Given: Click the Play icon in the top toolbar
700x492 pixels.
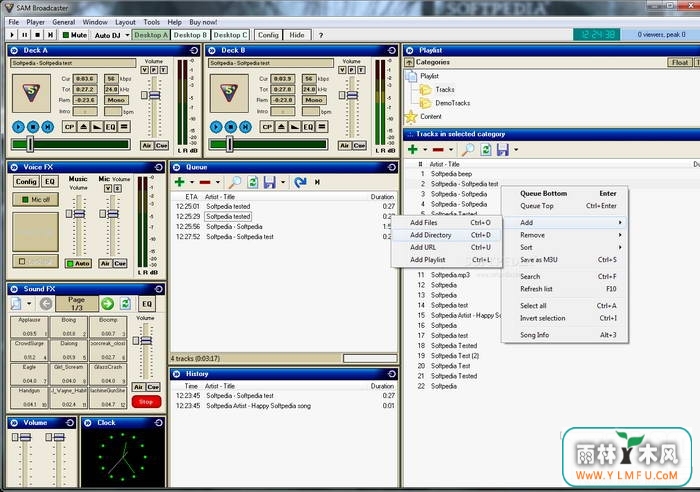Looking at the screenshot, I should tap(12, 35).
